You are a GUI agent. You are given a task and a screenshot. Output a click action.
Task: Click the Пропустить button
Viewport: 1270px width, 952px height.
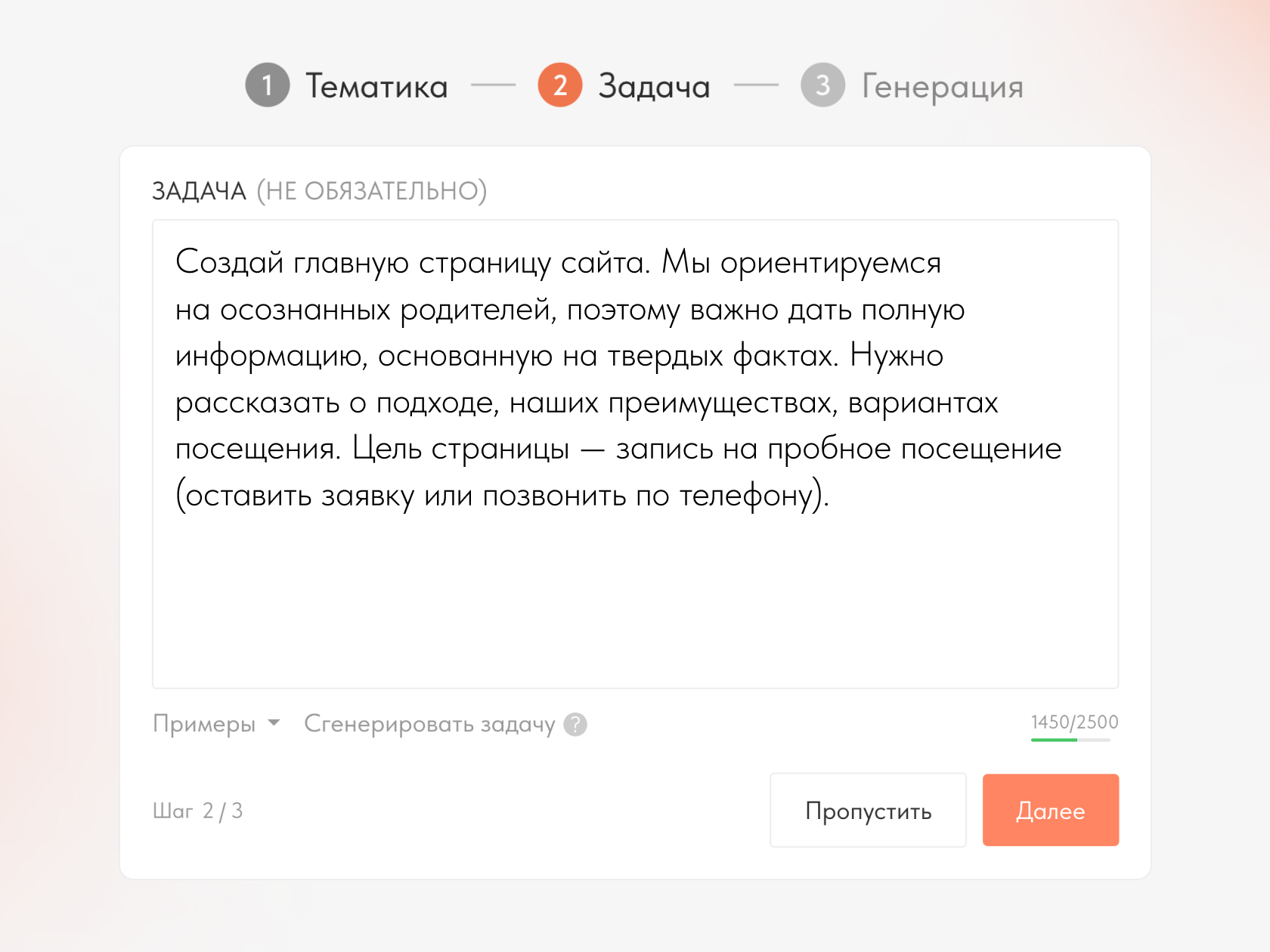coord(868,810)
